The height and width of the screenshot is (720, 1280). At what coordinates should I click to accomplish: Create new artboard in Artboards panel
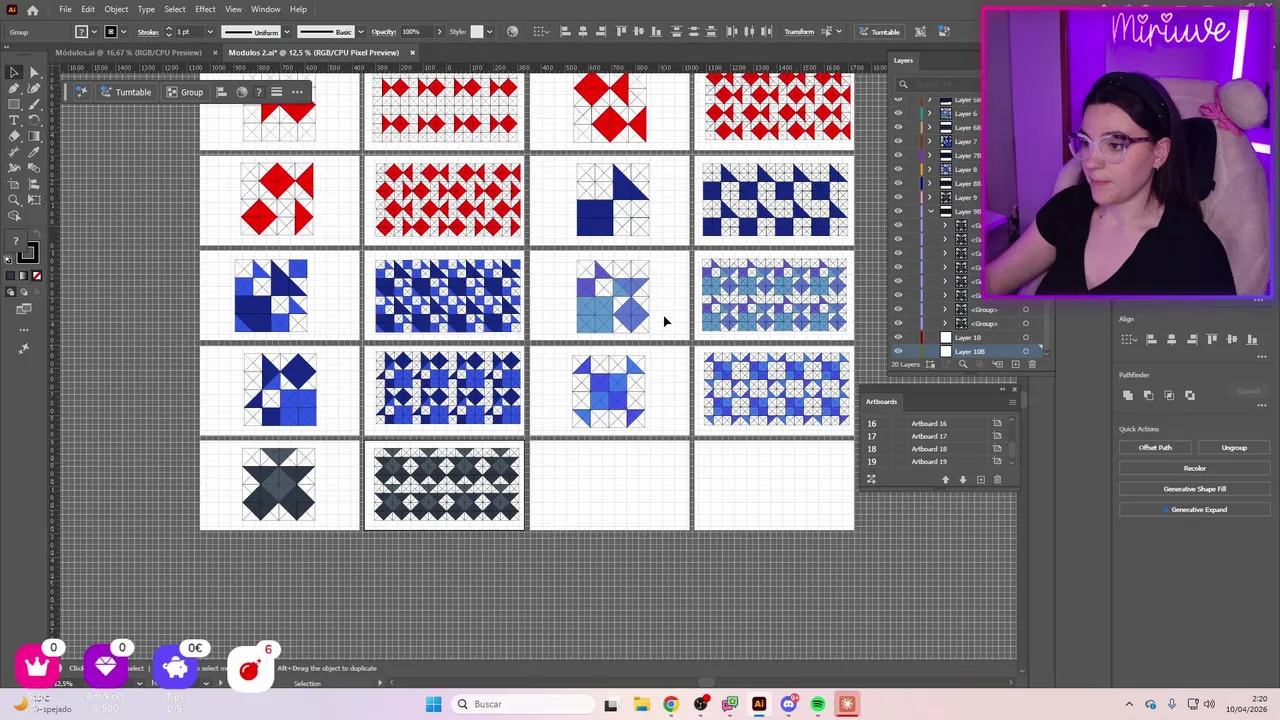980,480
